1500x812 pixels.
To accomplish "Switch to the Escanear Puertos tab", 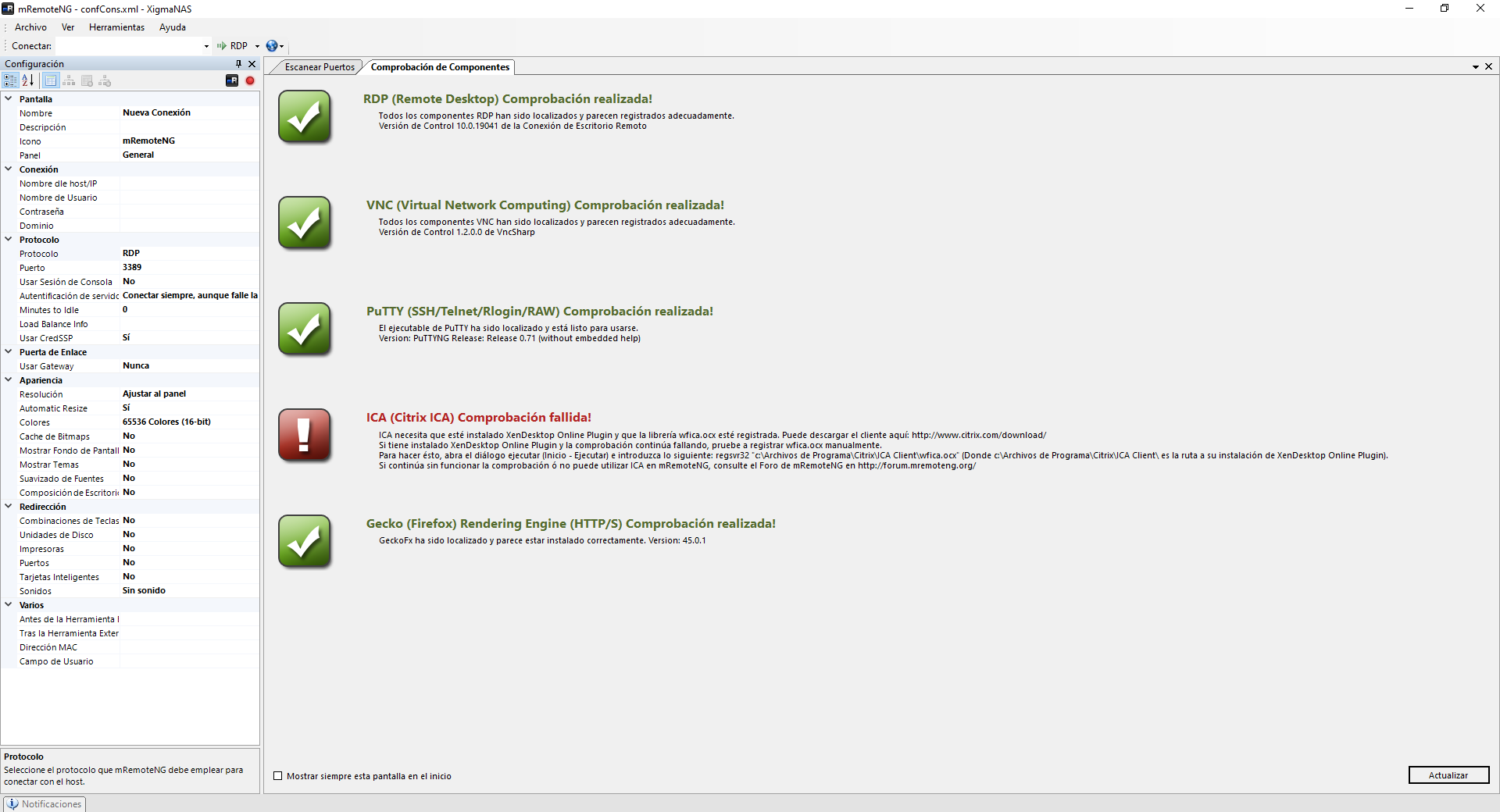I will click(x=320, y=67).
